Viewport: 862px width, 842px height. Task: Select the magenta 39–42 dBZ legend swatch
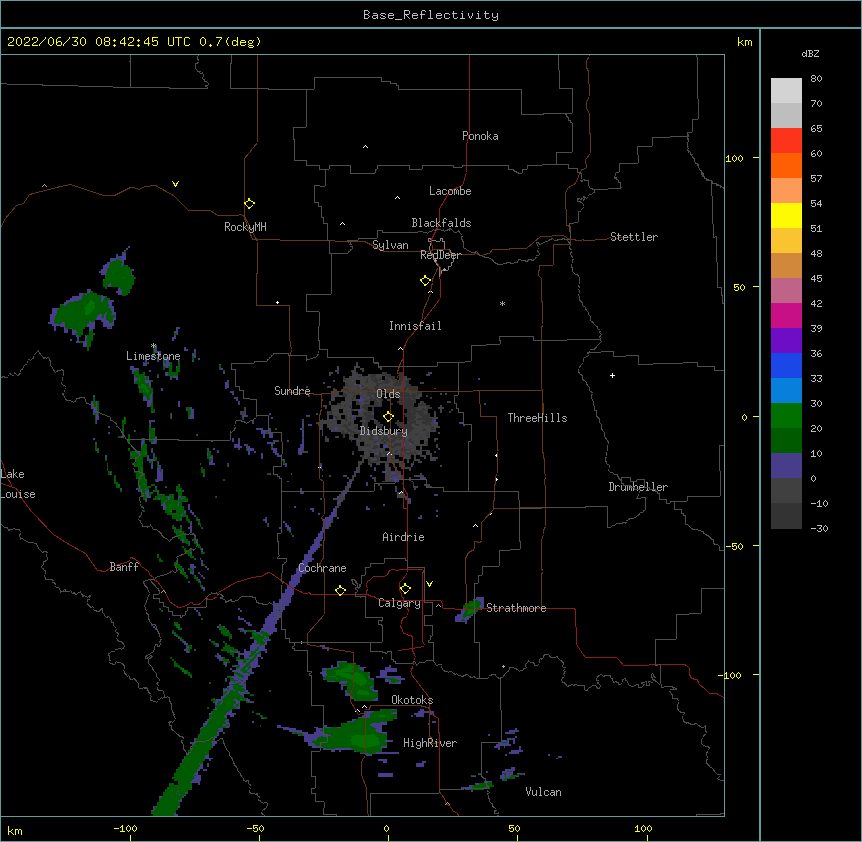point(786,315)
